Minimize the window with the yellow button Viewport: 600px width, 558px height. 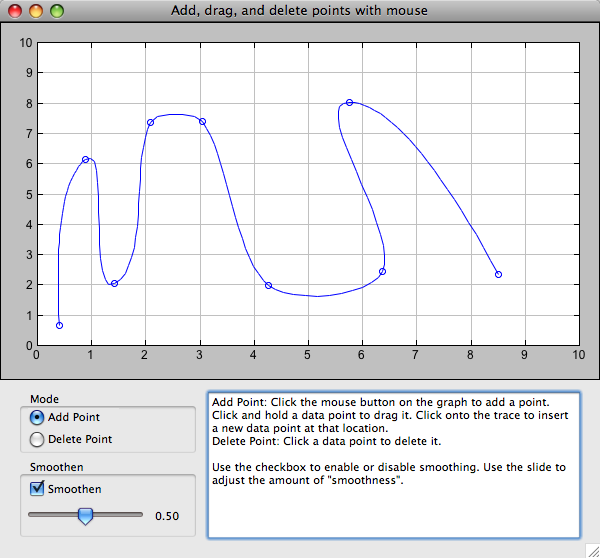pos(36,11)
